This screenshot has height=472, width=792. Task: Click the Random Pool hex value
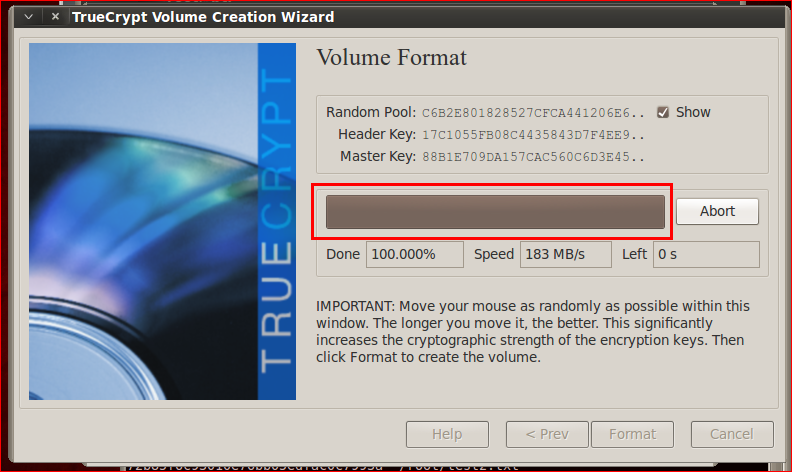point(533,113)
